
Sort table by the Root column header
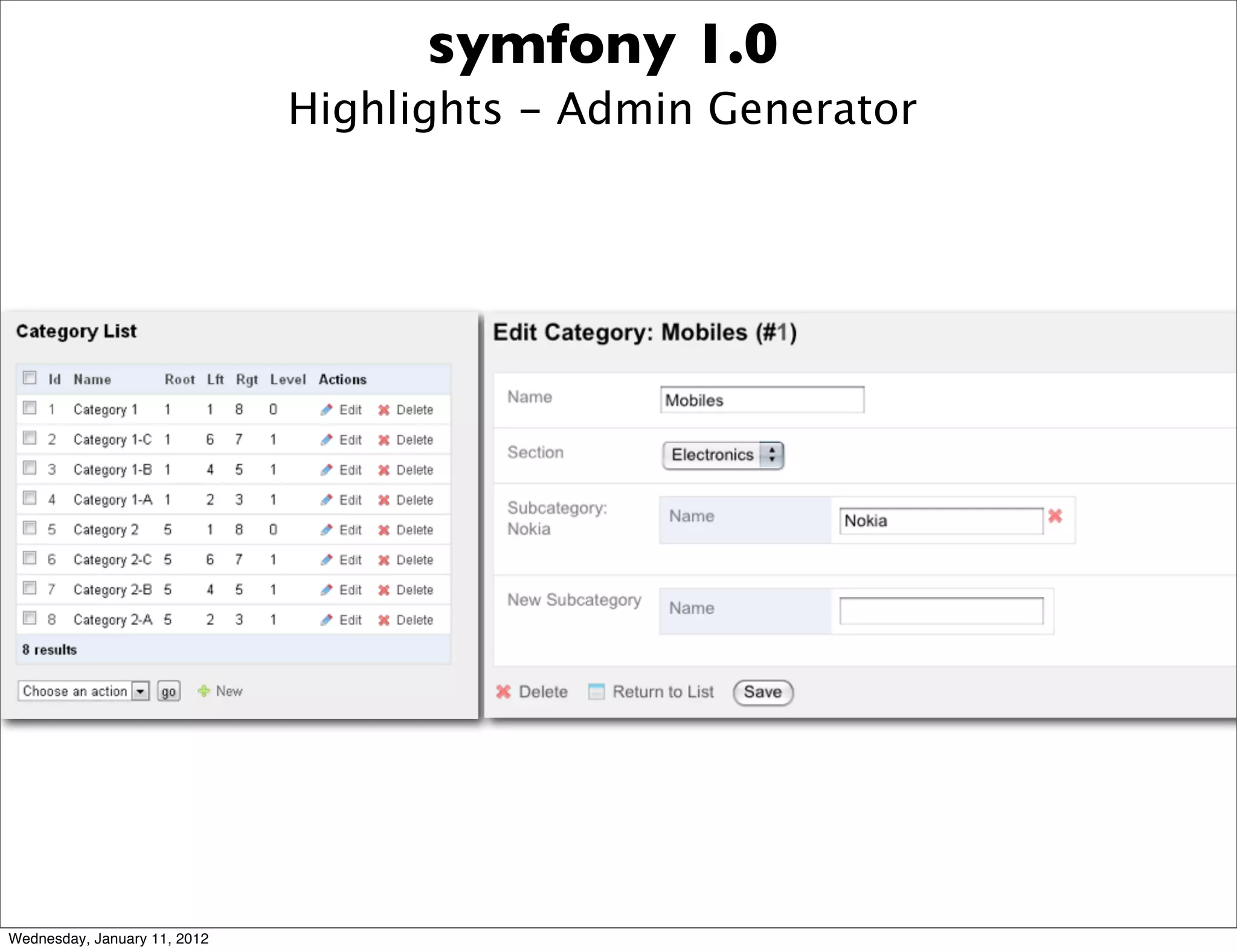pos(179,379)
